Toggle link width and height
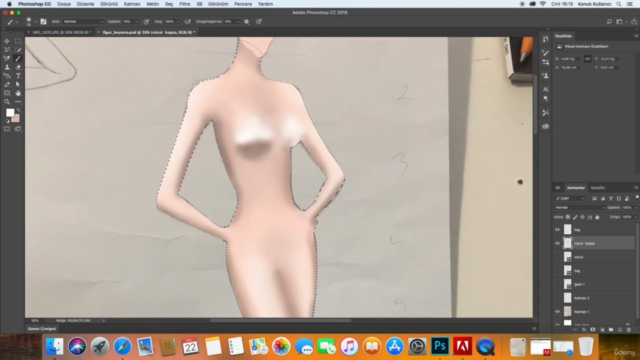This screenshot has width=640, height=360. pyautogui.click(x=587, y=59)
